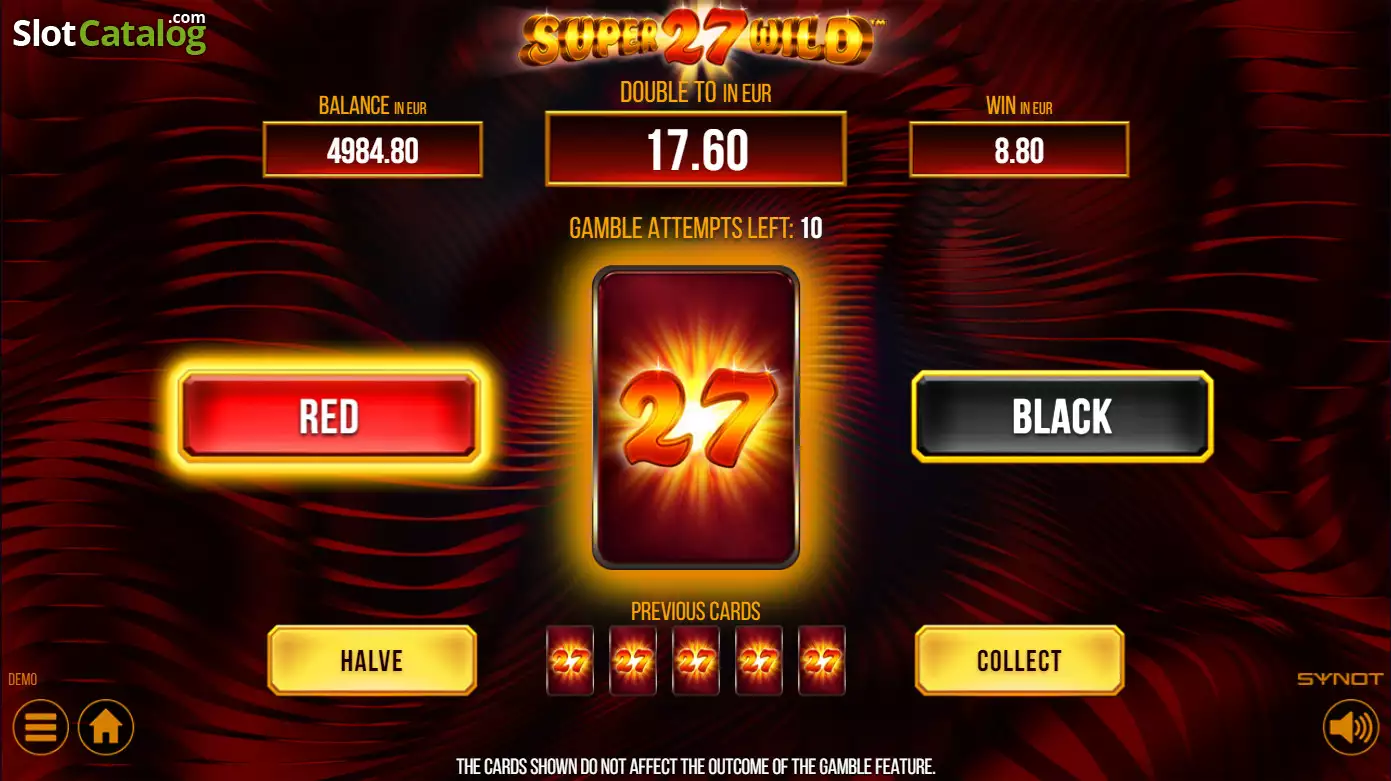Viewport: 1391px width, 781px height.
Task: Click the Super 27 Wild title logo
Action: [x=696, y=37]
